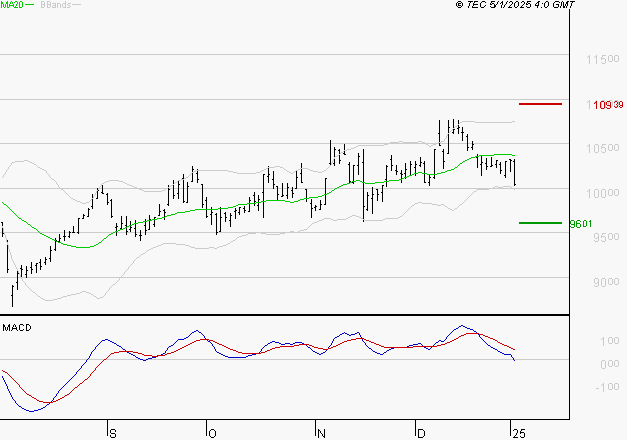Click the N month marker on time axis

(321, 434)
